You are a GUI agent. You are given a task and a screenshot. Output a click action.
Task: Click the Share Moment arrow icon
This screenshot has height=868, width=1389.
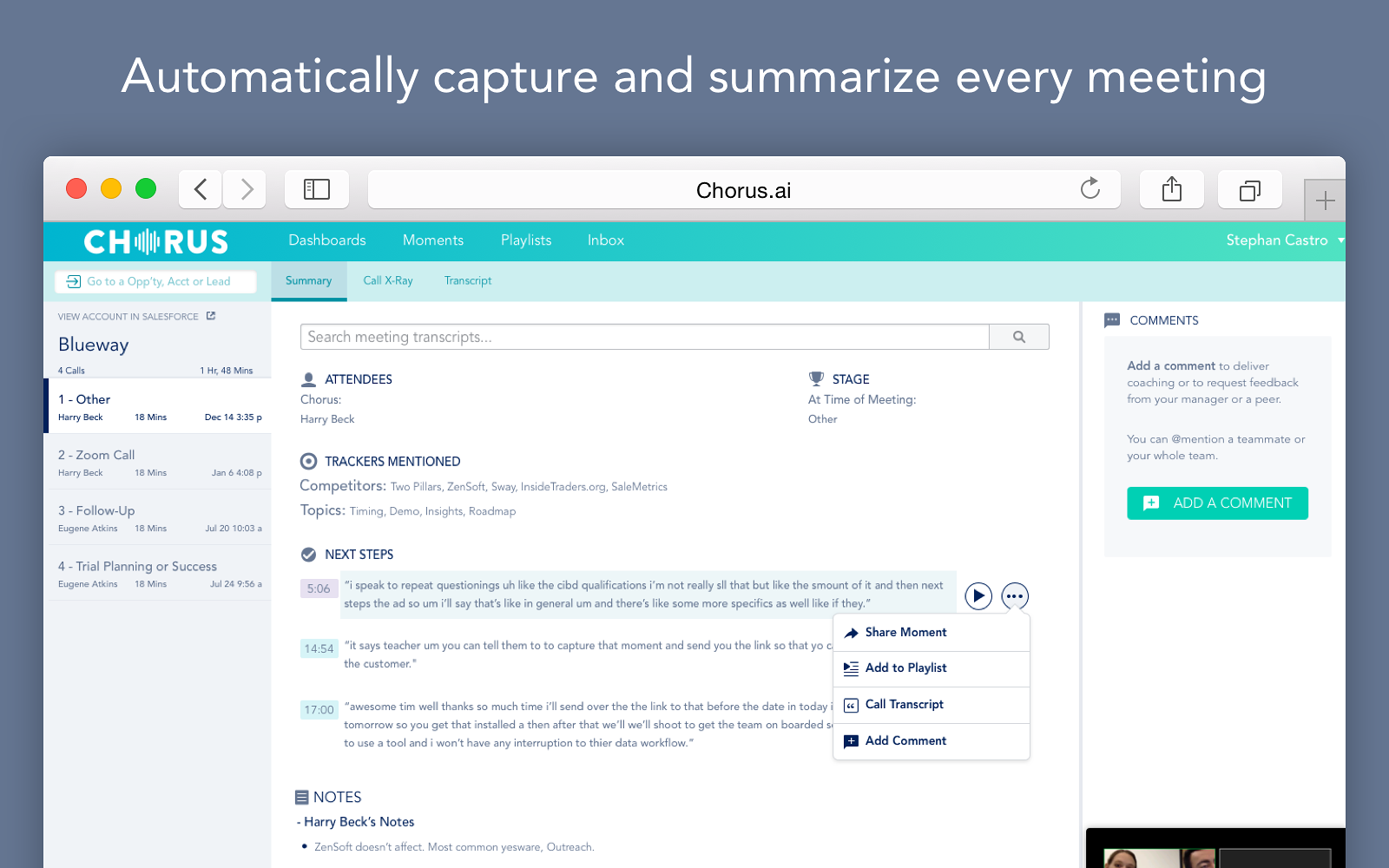[852, 633]
